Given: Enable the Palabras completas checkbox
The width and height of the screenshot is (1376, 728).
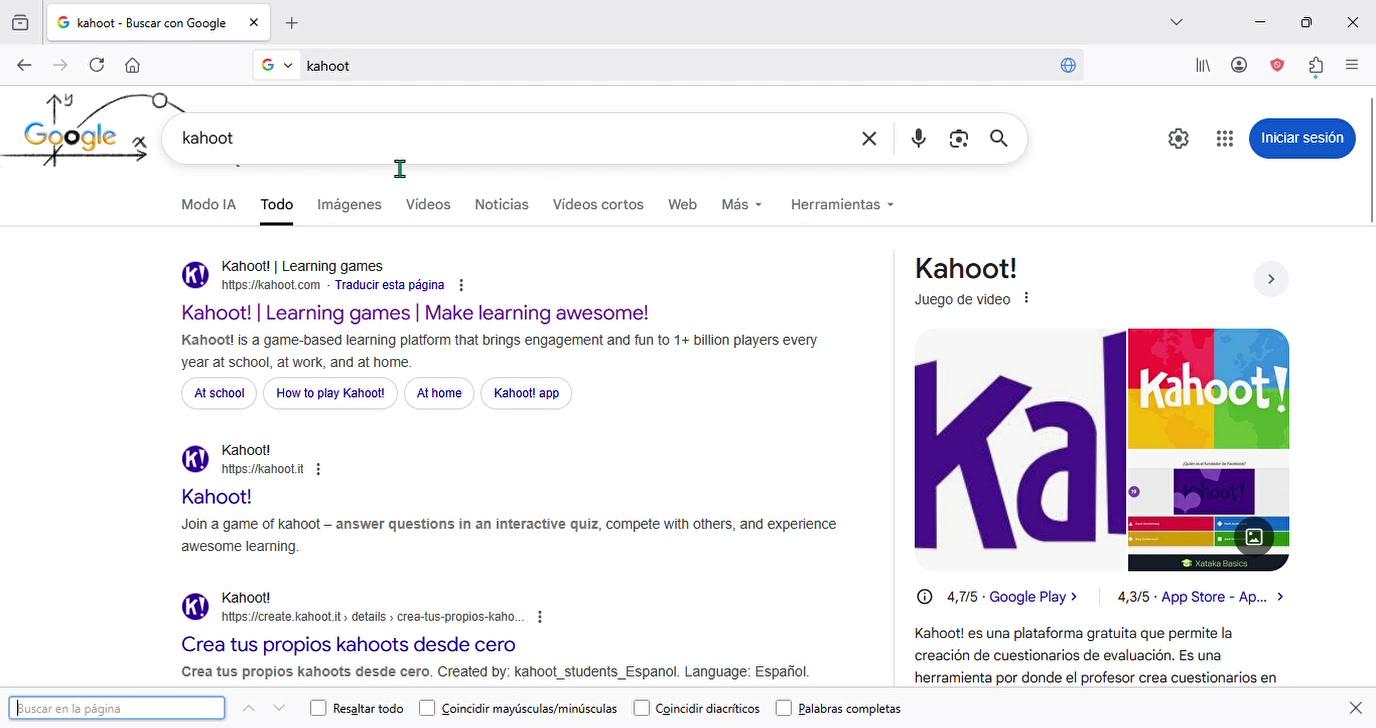Looking at the screenshot, I should point(784,708).
